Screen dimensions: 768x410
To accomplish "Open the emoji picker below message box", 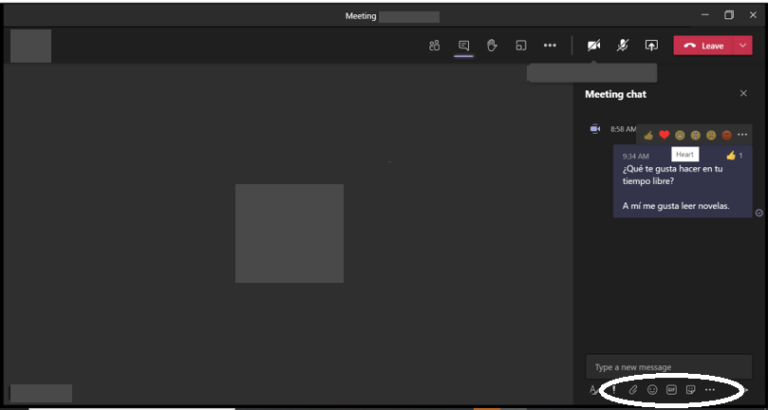I will pyautogui.click(x=652, y=389).
